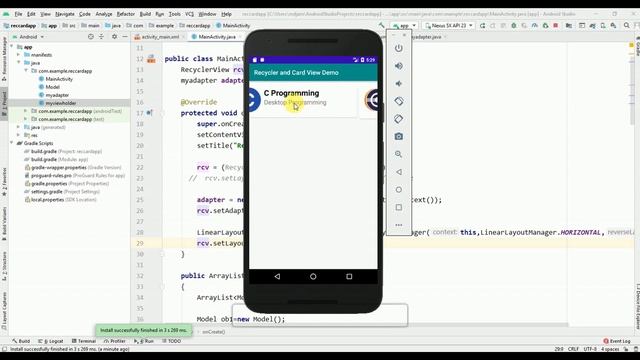Open the Logcat tool window button
Screen dimensions: 640x360
(x=51, y=341)
